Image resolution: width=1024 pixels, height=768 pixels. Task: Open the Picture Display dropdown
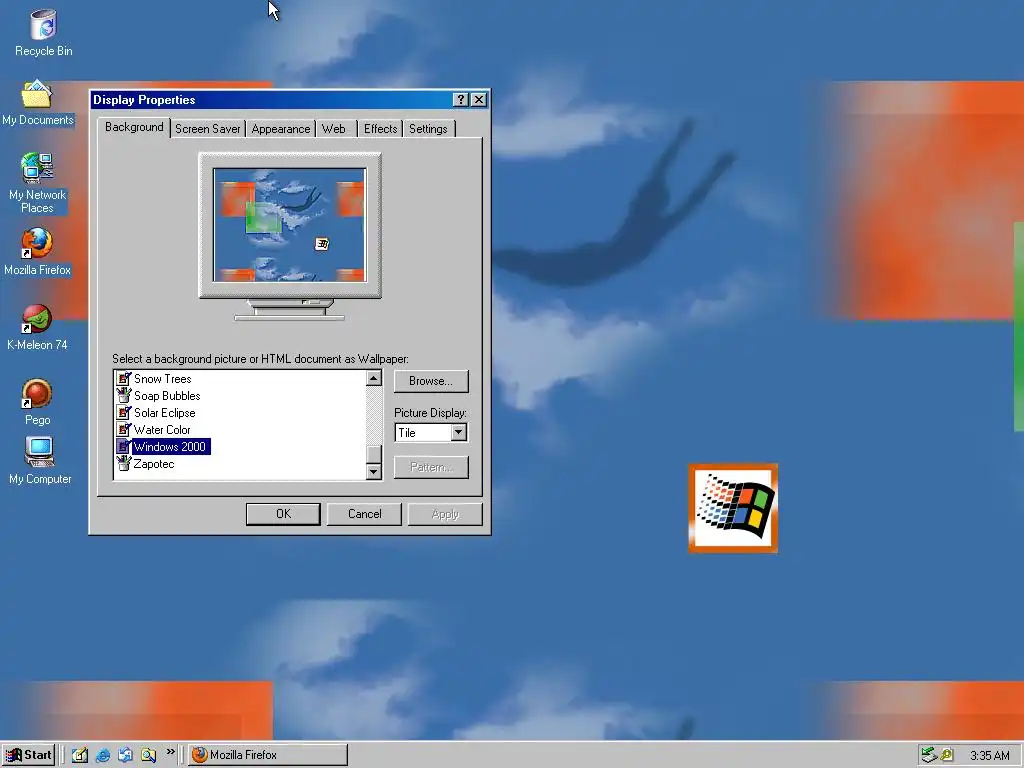(x=458, y=432)
